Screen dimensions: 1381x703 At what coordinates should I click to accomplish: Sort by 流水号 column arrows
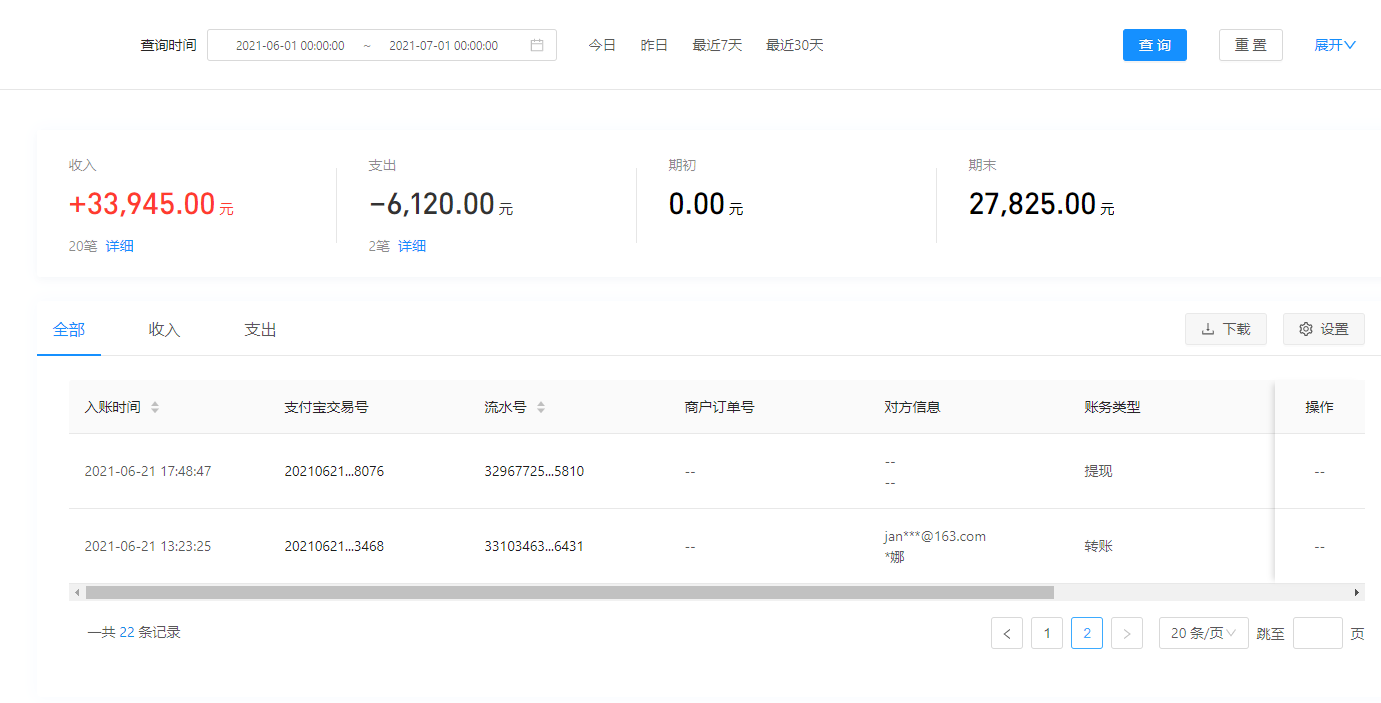[x=541, y=407]
